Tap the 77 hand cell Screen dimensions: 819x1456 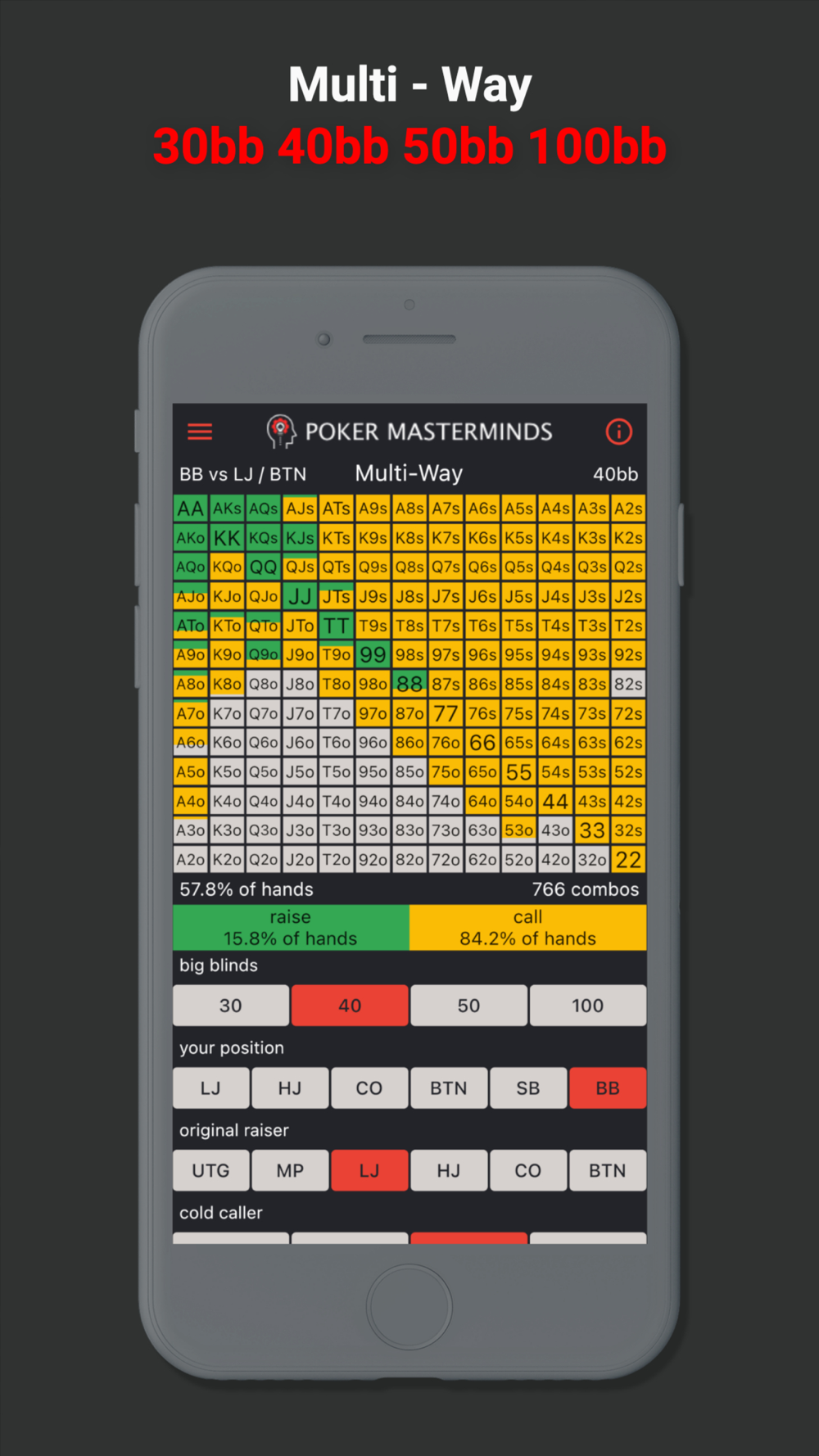[x=446, y=713]
